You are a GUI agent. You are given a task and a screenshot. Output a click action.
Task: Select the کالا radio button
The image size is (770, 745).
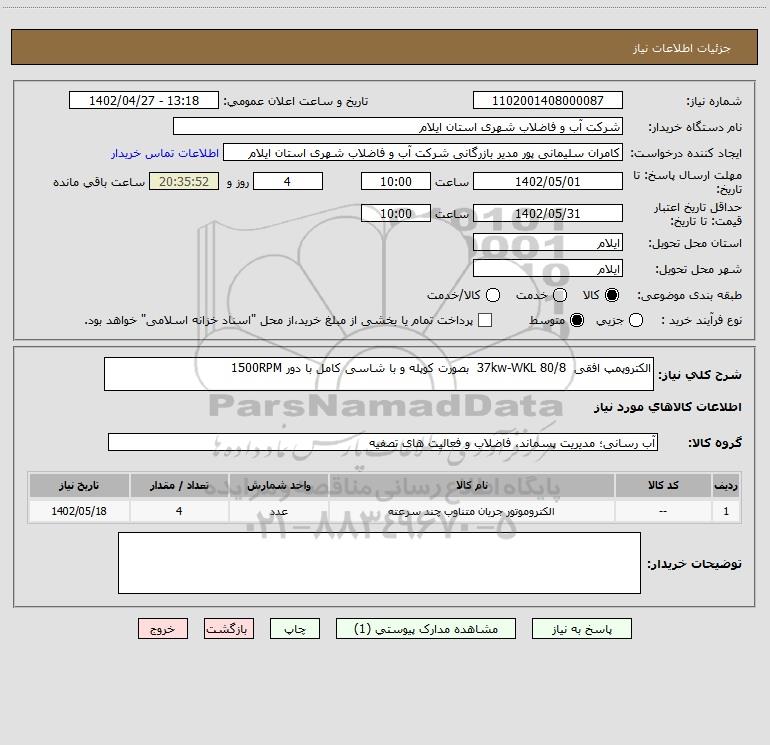[612, 295]
